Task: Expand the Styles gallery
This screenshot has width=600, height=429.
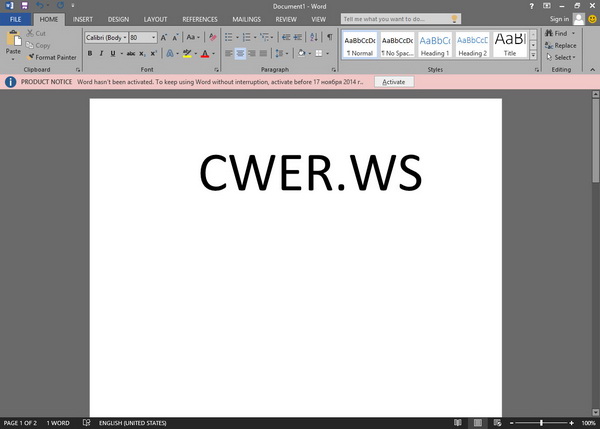Action: pos(533,55)
